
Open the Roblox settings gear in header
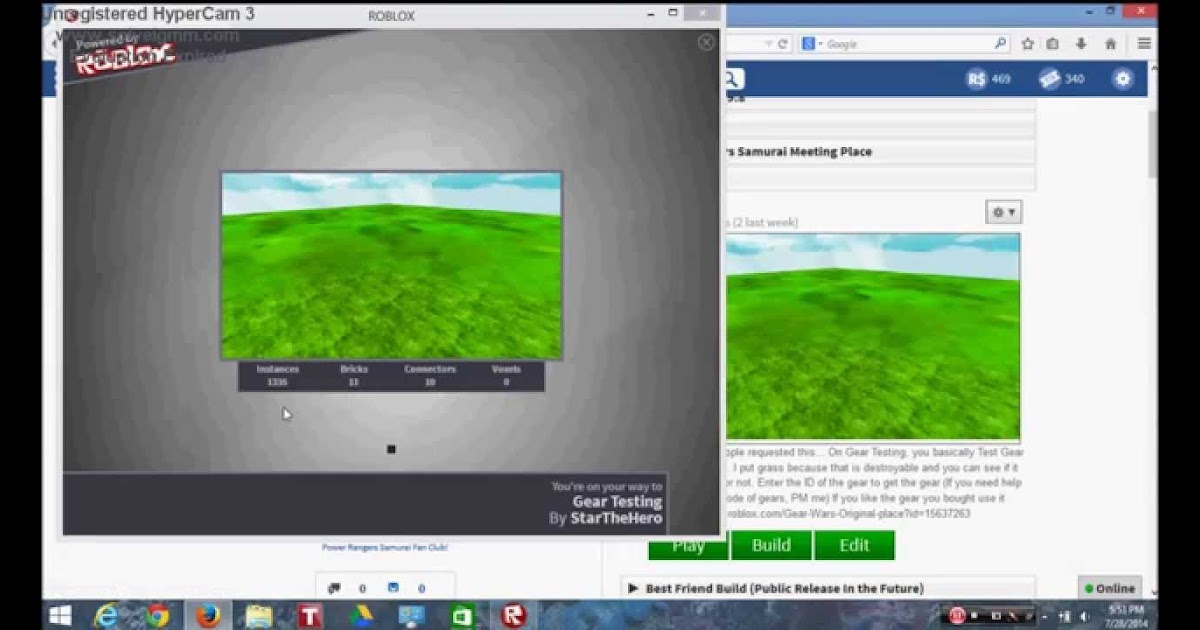(1123, 79)
